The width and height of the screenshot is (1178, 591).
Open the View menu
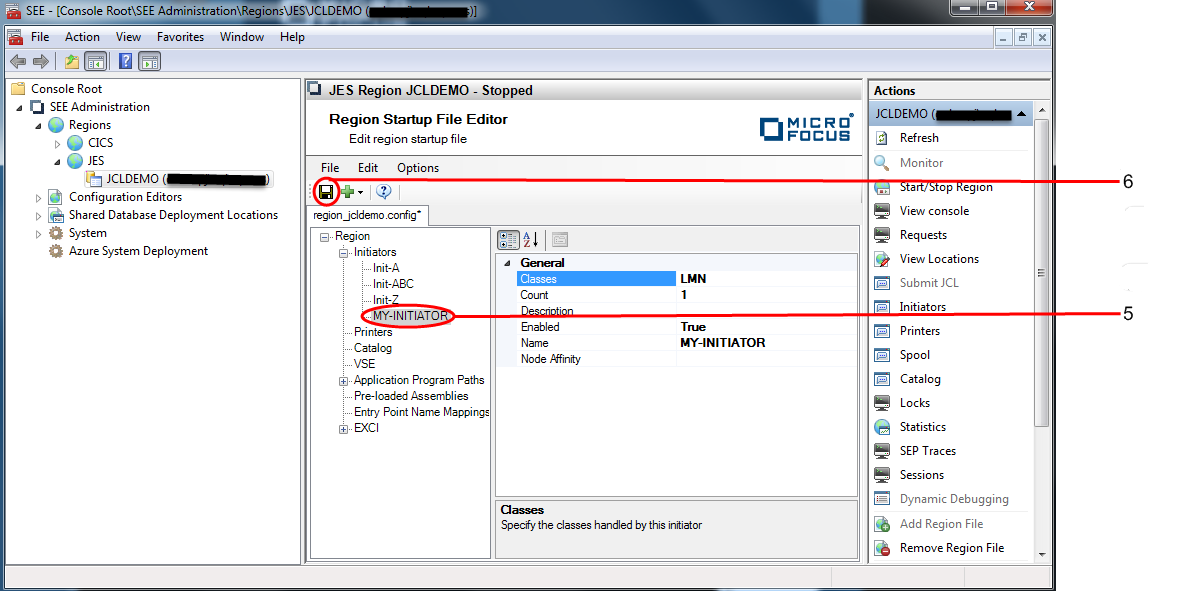pyautogui.click(x=128, y=37)
